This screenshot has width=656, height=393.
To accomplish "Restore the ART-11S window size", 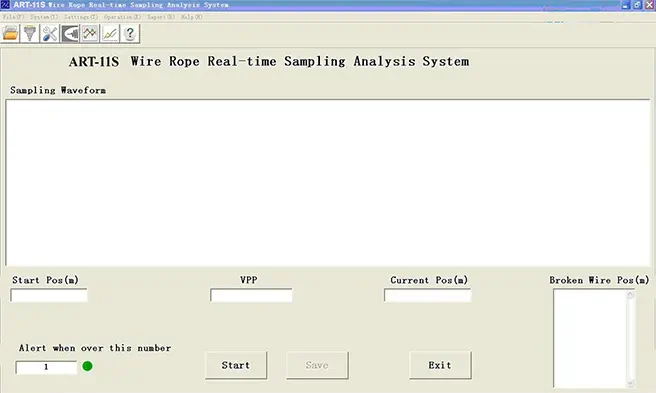I will [637, 5].
